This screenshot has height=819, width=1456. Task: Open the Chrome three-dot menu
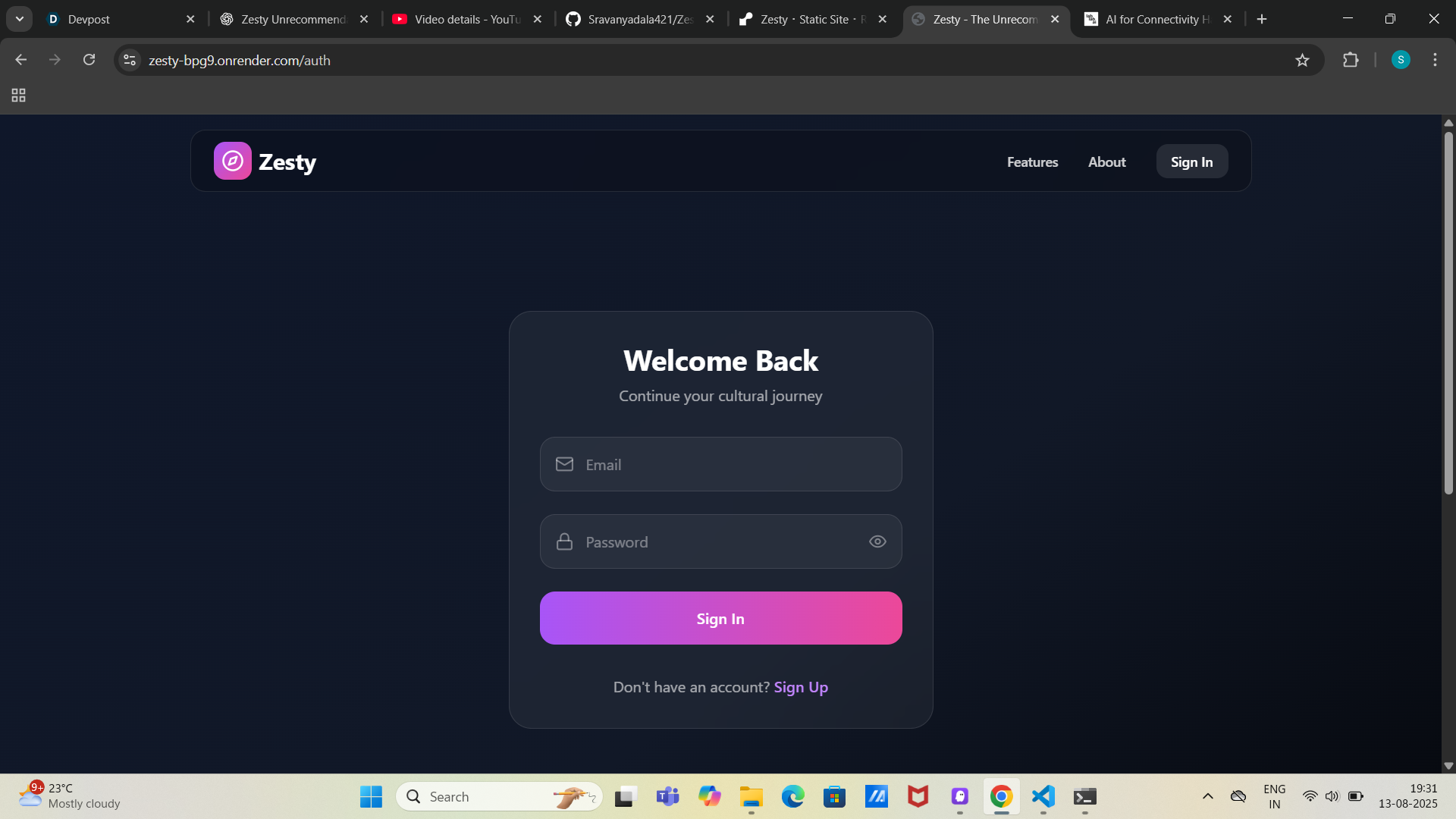click(1435, 60)
